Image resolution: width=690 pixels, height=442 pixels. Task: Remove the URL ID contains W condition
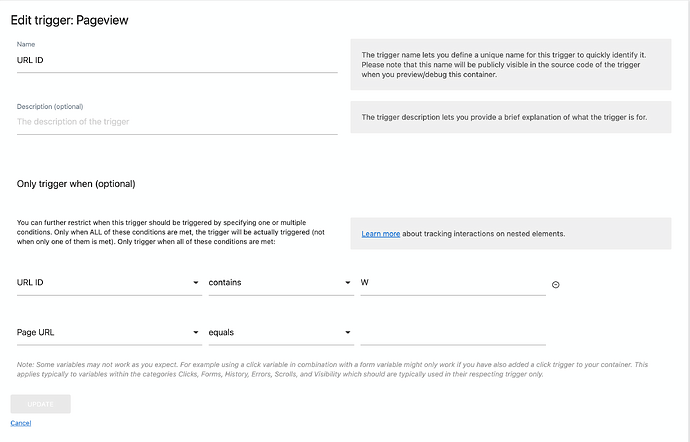(x=555, y=285)
